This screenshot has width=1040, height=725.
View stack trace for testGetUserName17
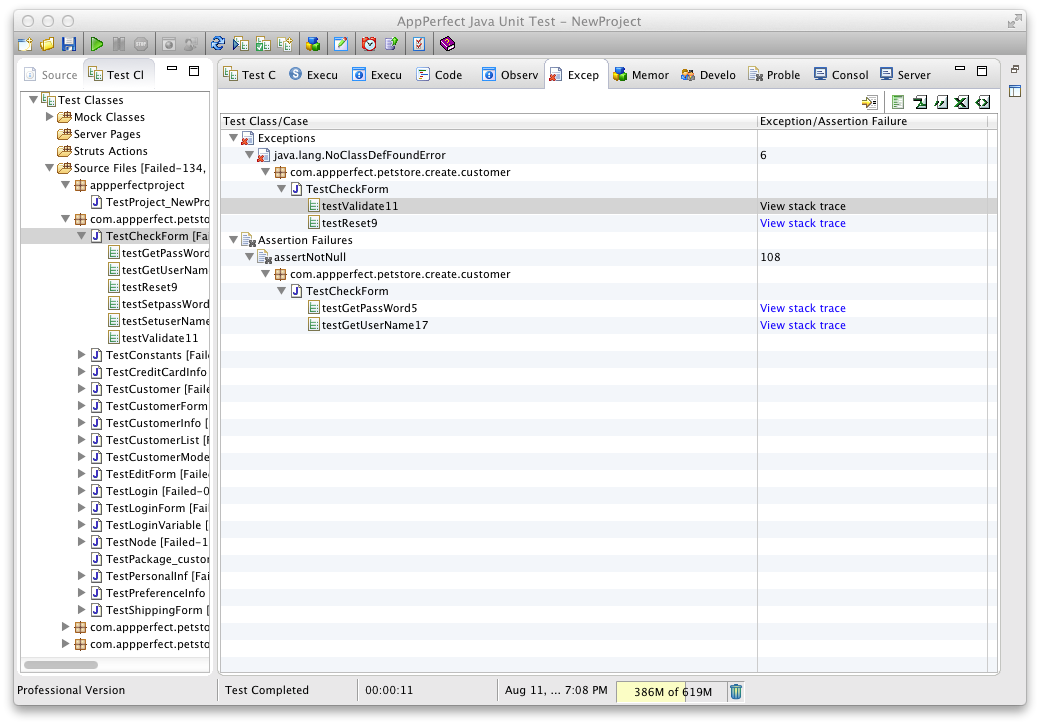(803, 325)
